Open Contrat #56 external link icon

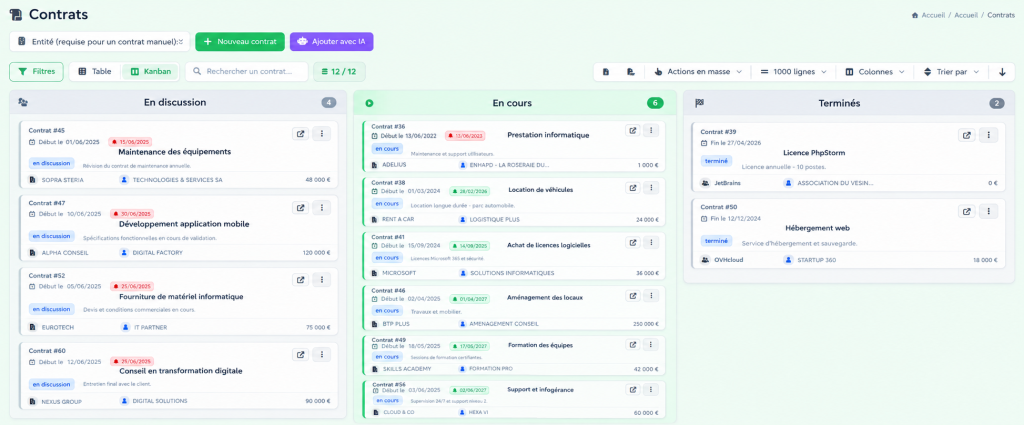tap(632, 390)
